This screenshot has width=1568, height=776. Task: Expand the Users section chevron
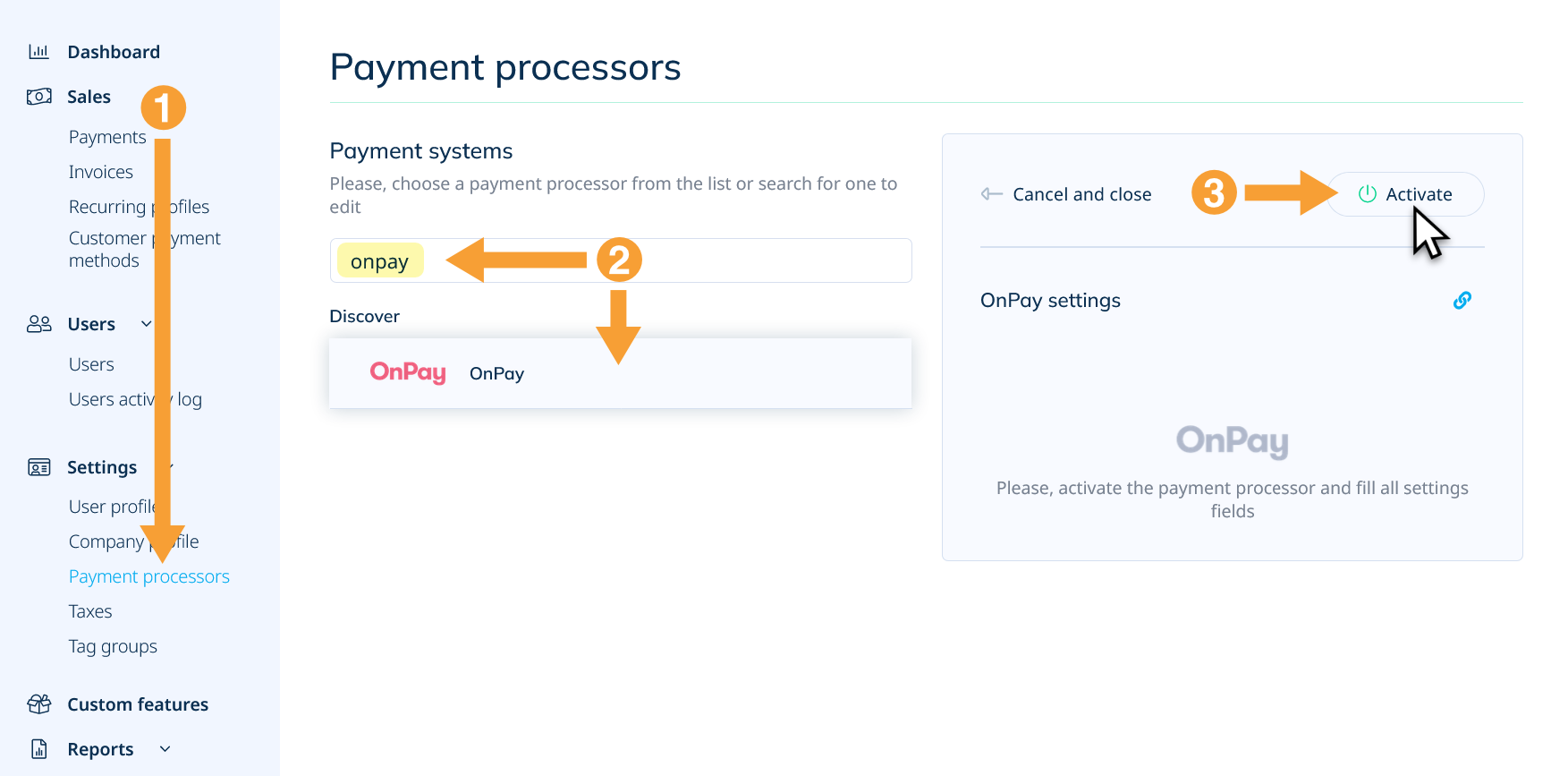pos(146,324)
